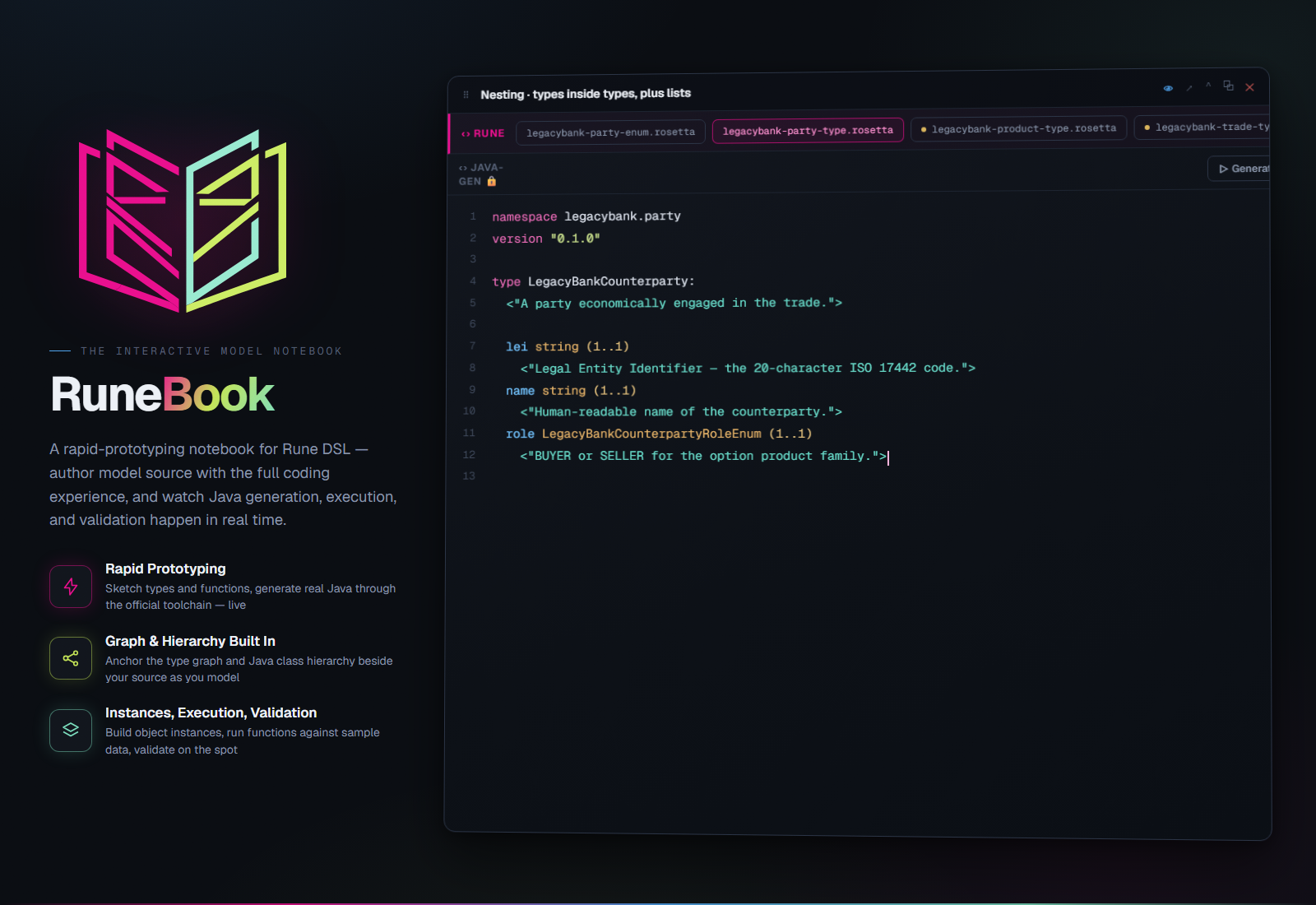
Task: Click 'Build object instances' description text
Action: coord(242,740)
